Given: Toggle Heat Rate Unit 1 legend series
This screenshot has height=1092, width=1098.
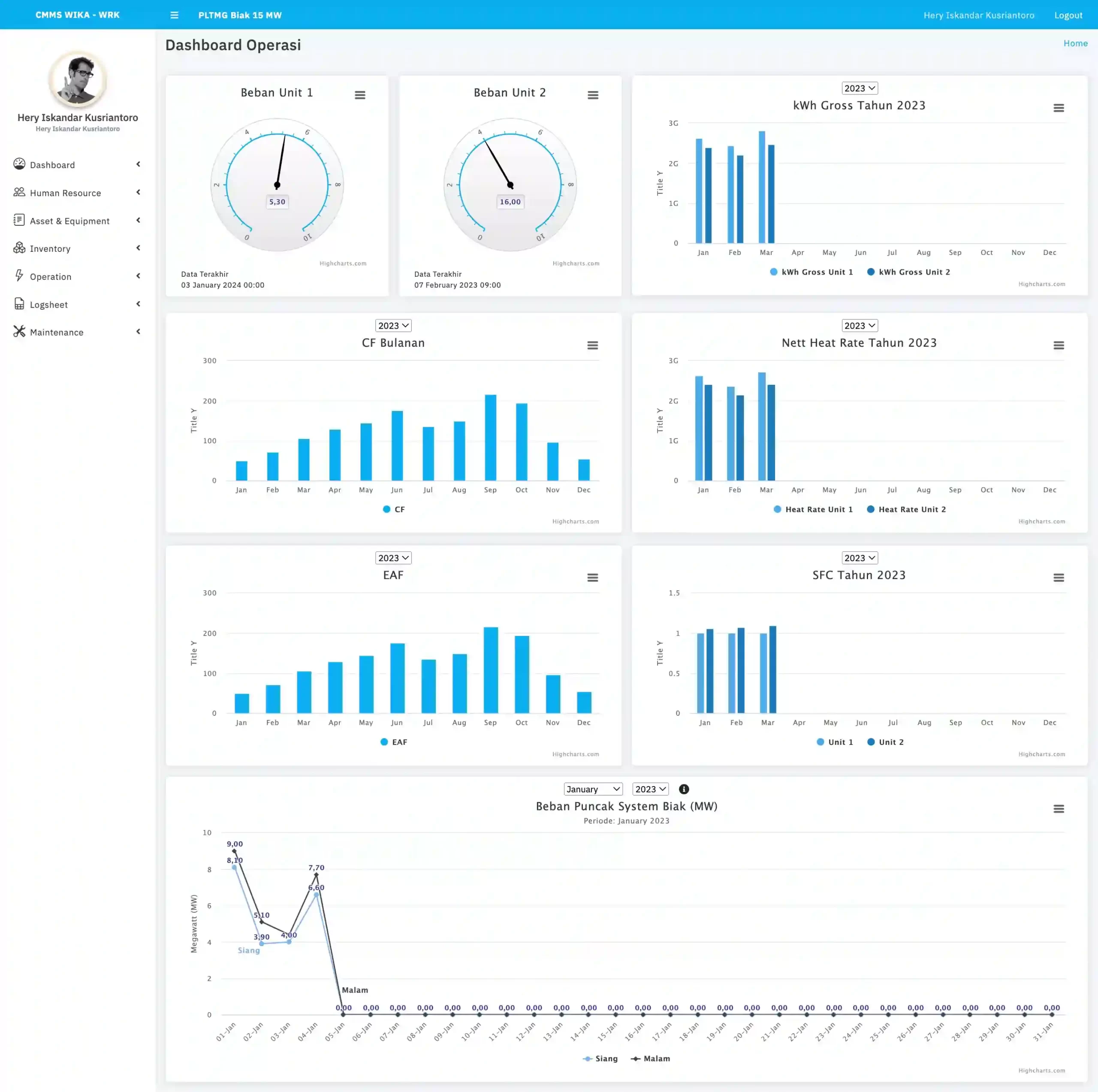Looking at the screenshot, I should coord(813,509).
